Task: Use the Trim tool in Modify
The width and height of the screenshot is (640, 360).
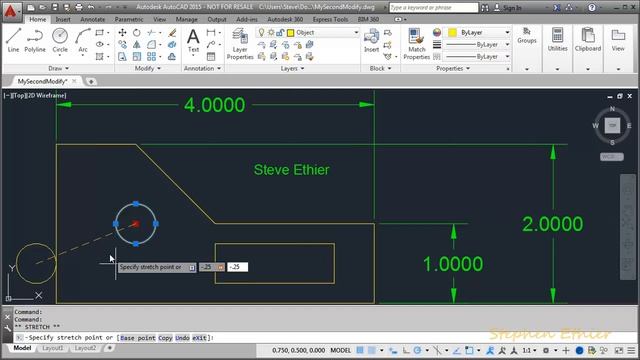Action: point(151,33)
